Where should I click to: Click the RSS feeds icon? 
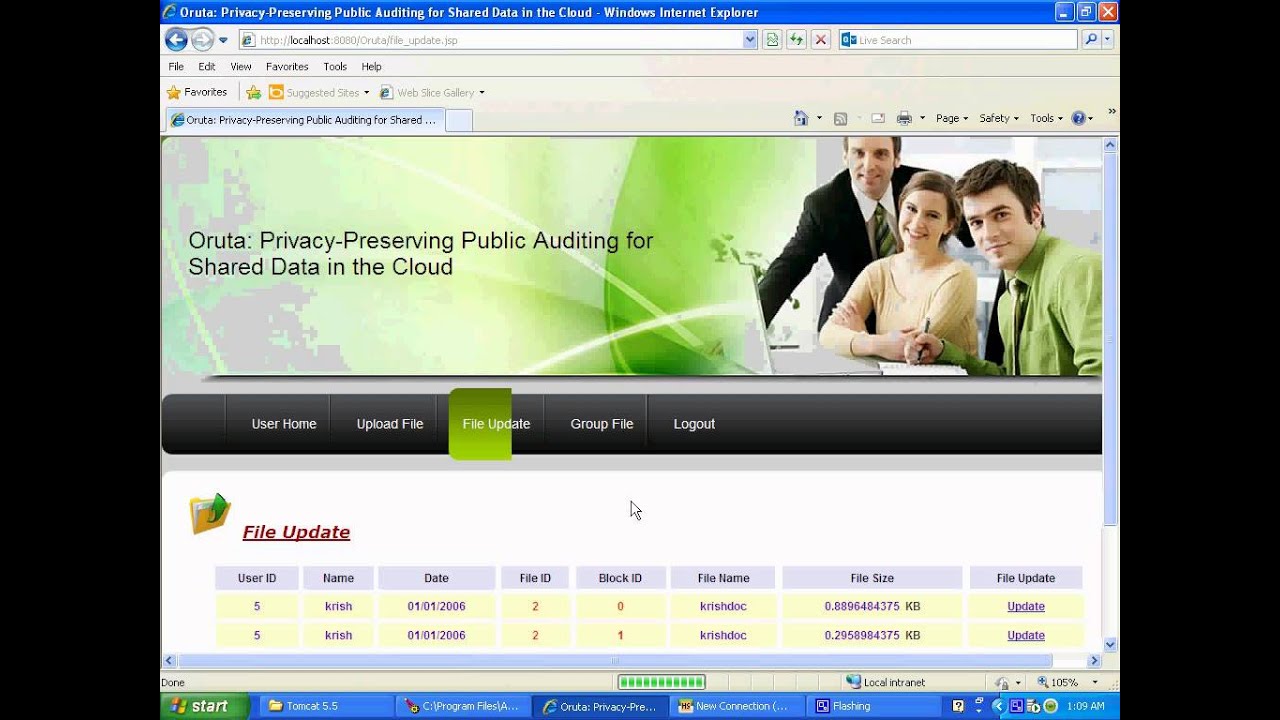pyautogui.click(x=840, y=118)
